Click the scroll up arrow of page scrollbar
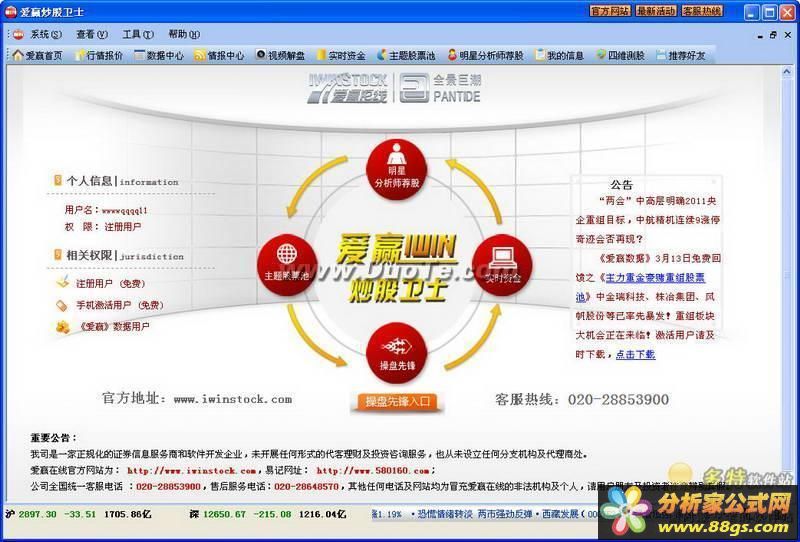800x542 pixels. point(786,73)
